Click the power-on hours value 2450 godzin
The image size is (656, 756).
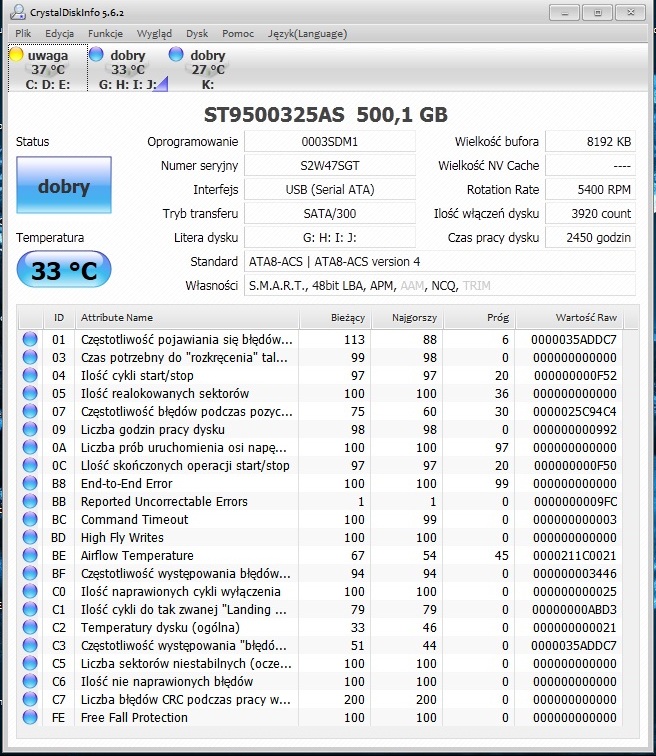pos(590,238)
